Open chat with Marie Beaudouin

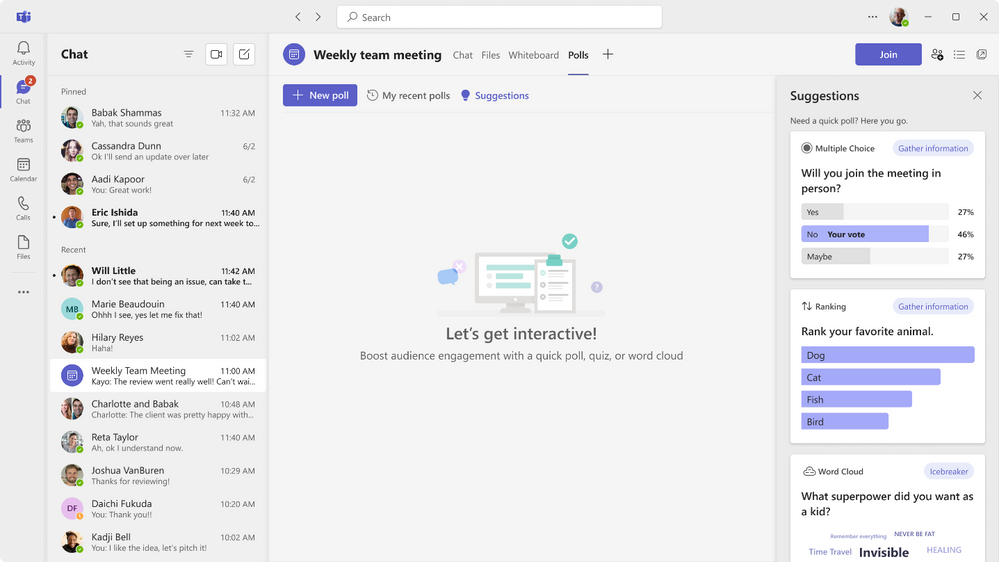(158, 309)
